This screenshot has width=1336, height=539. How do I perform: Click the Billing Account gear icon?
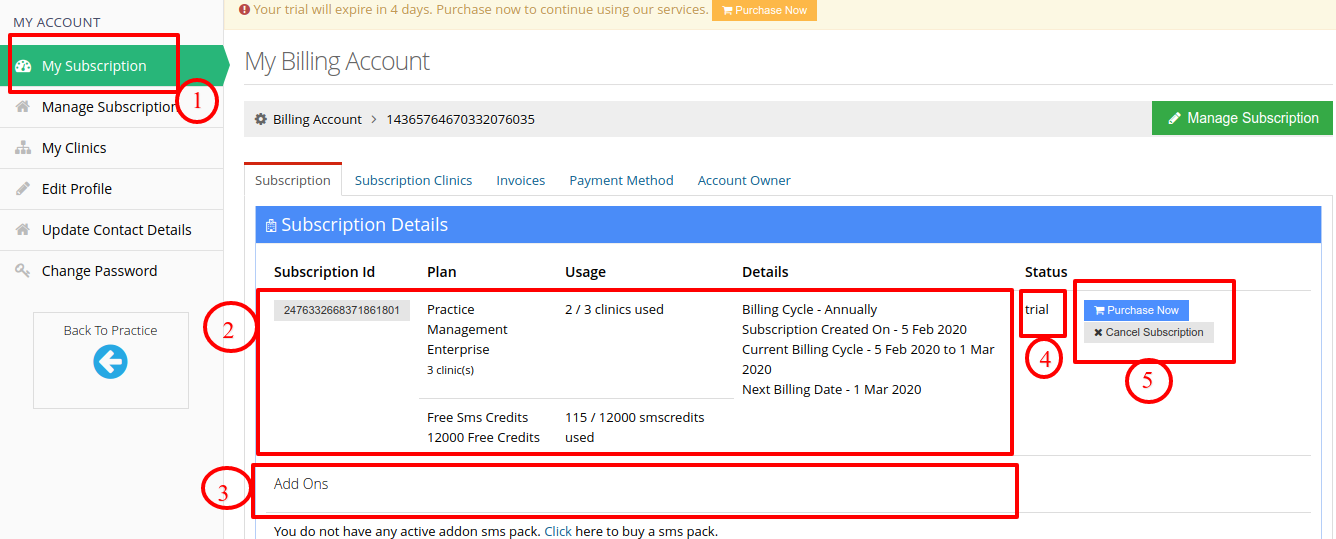tap(261, 119)
